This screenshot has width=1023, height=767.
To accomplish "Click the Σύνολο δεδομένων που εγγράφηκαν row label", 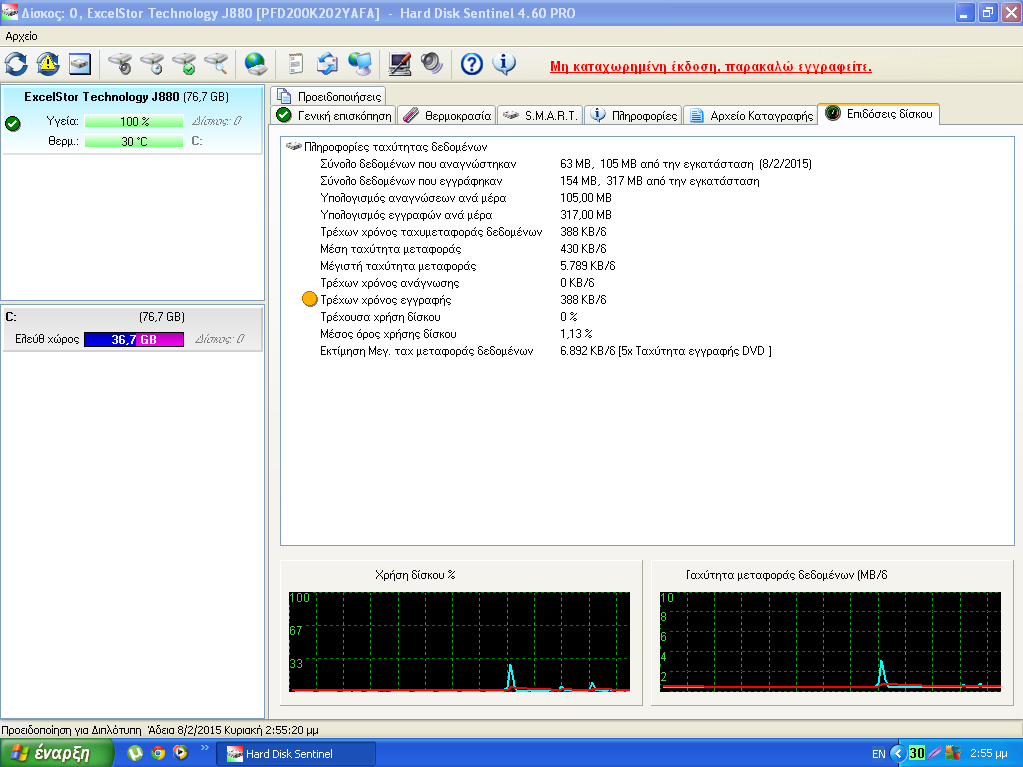I will (x=411, y=181).
